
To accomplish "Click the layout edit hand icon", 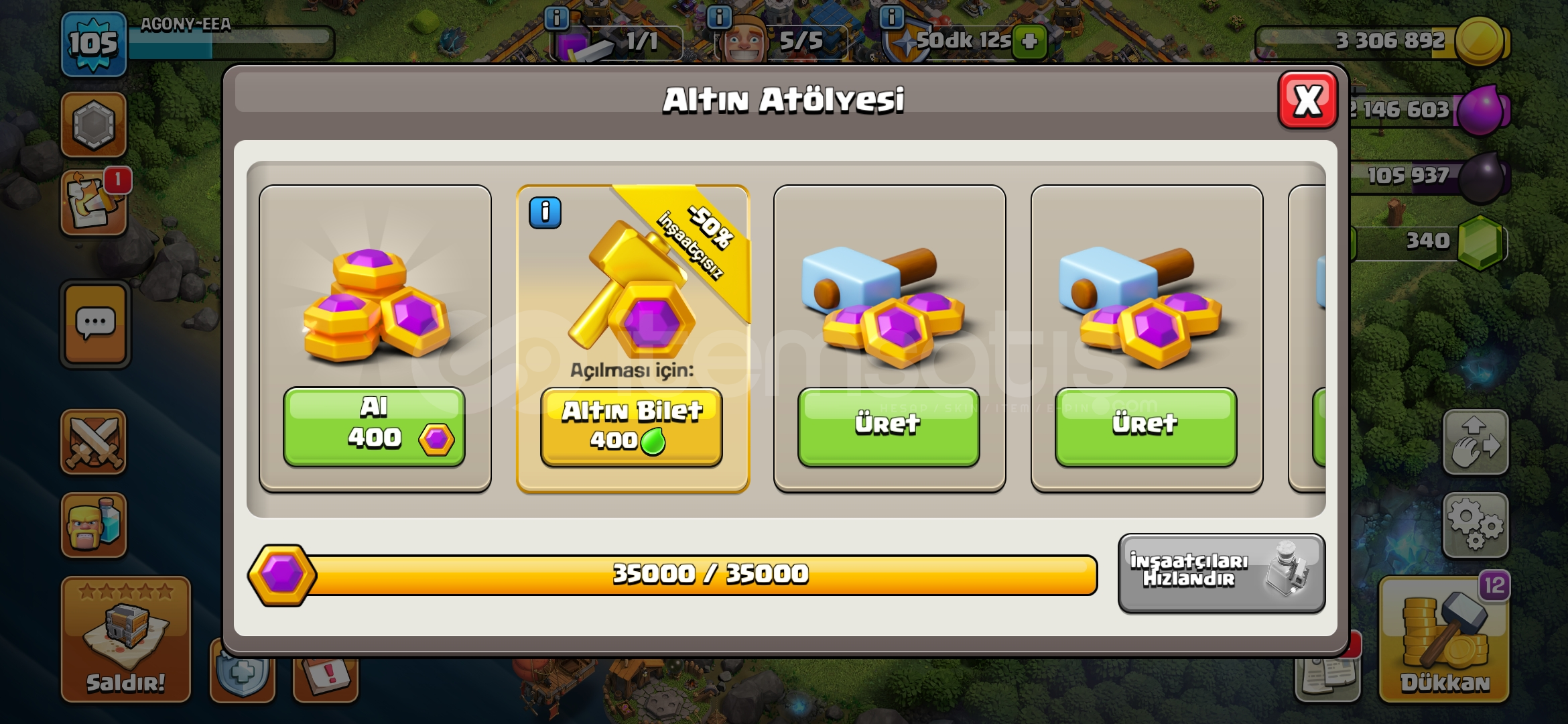I will pyautogui.click(x=1476, y=442).
